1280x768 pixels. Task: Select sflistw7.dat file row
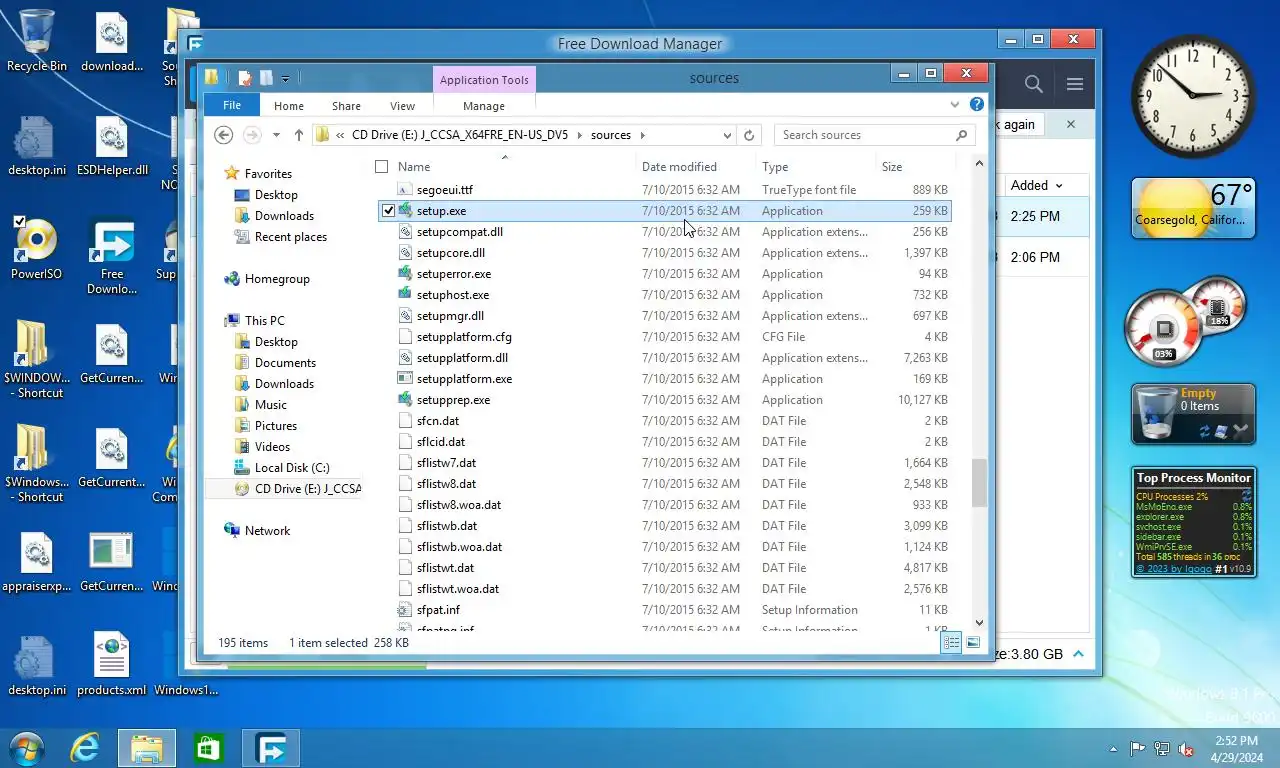[665, 463]
